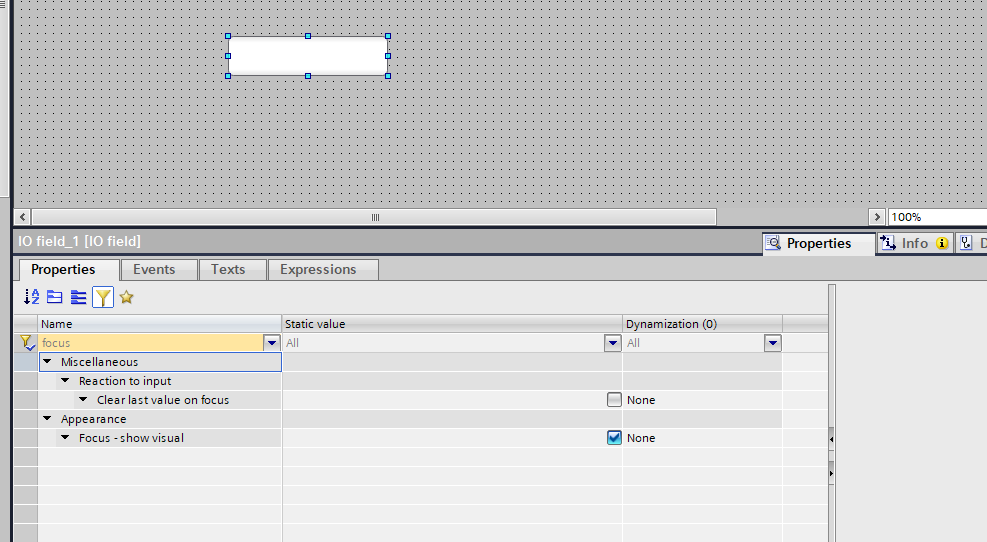Viewport: 987px width, 542px height.
Task: Click the upper splitter arrow right of table
Action: pyautogui.click(x=832, y=439)
